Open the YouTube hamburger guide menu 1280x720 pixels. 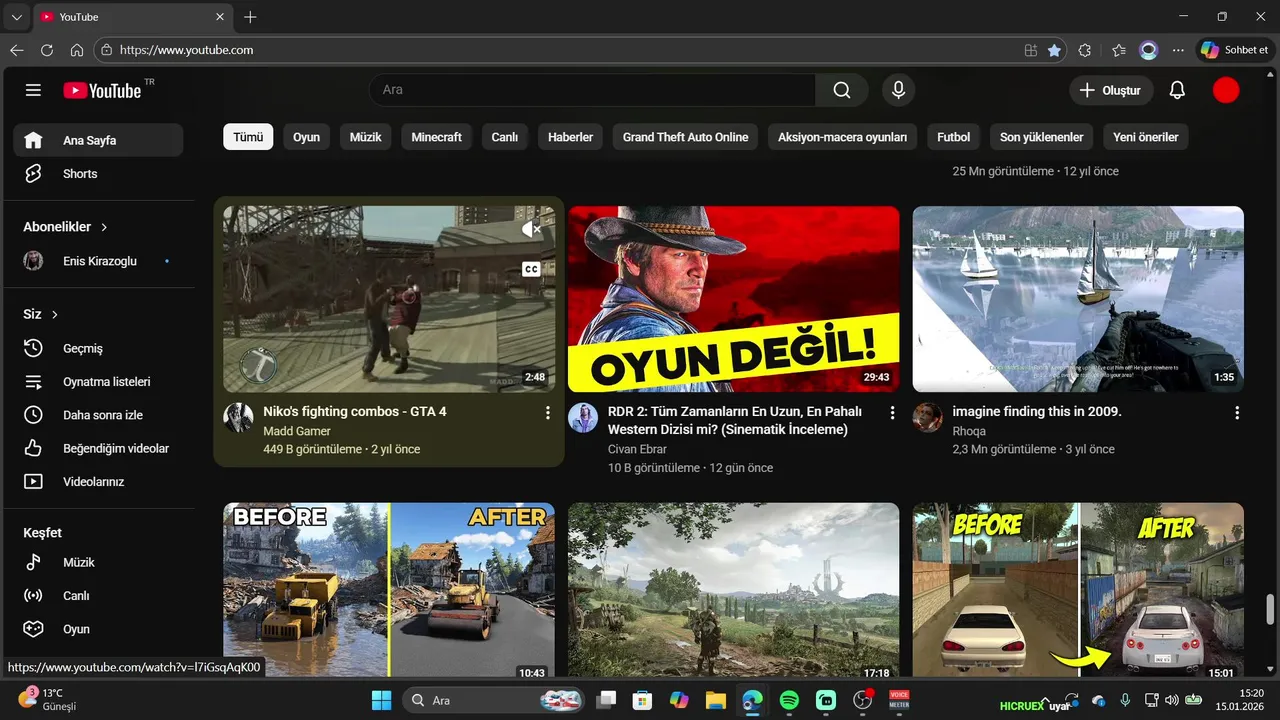(33, 90)
